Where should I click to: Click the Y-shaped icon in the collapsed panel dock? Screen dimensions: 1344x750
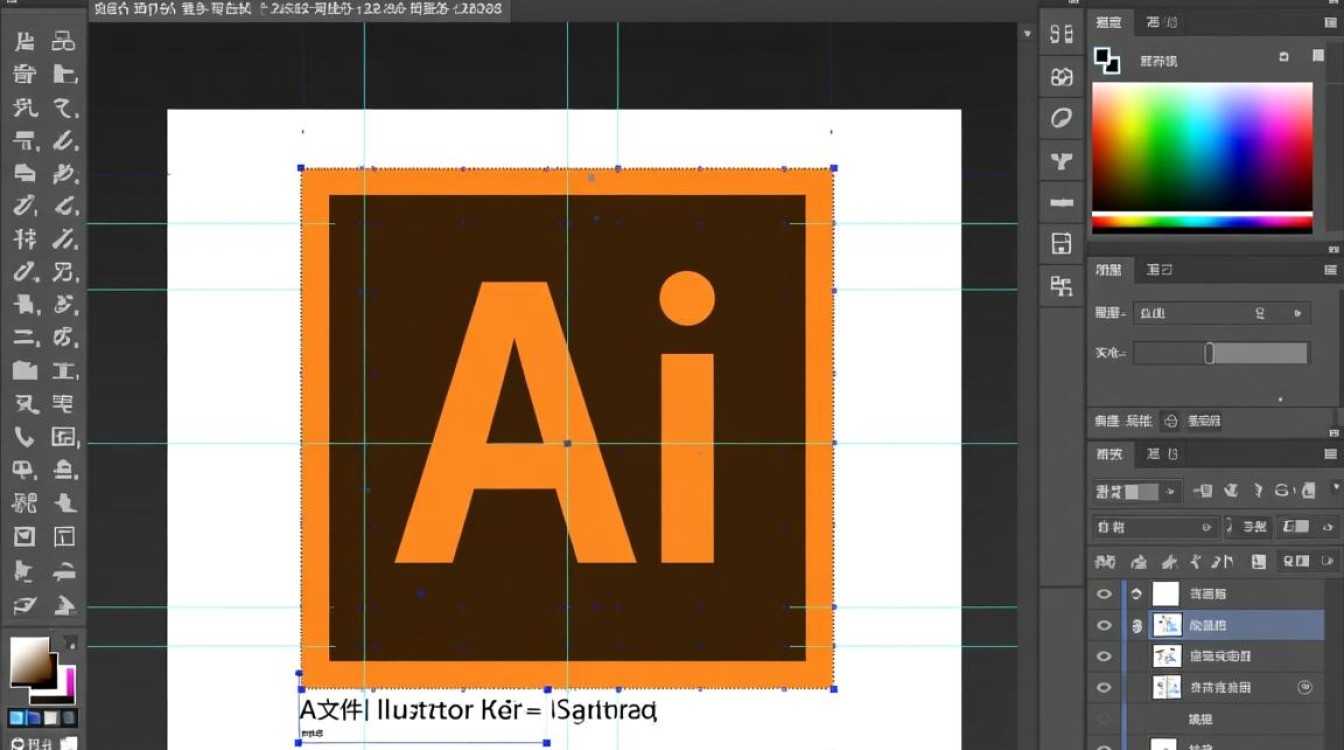(x=1061, y=161)
